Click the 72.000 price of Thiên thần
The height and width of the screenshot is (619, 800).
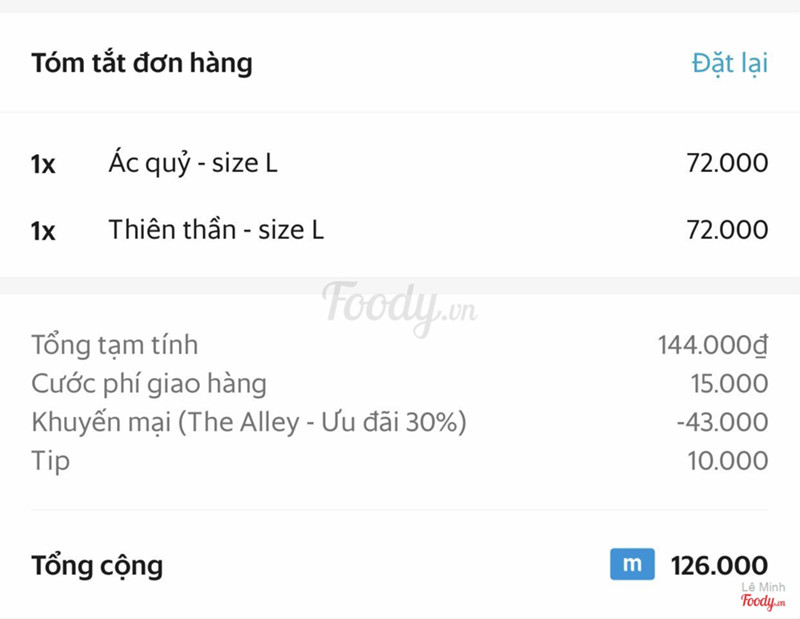(727, 230)
